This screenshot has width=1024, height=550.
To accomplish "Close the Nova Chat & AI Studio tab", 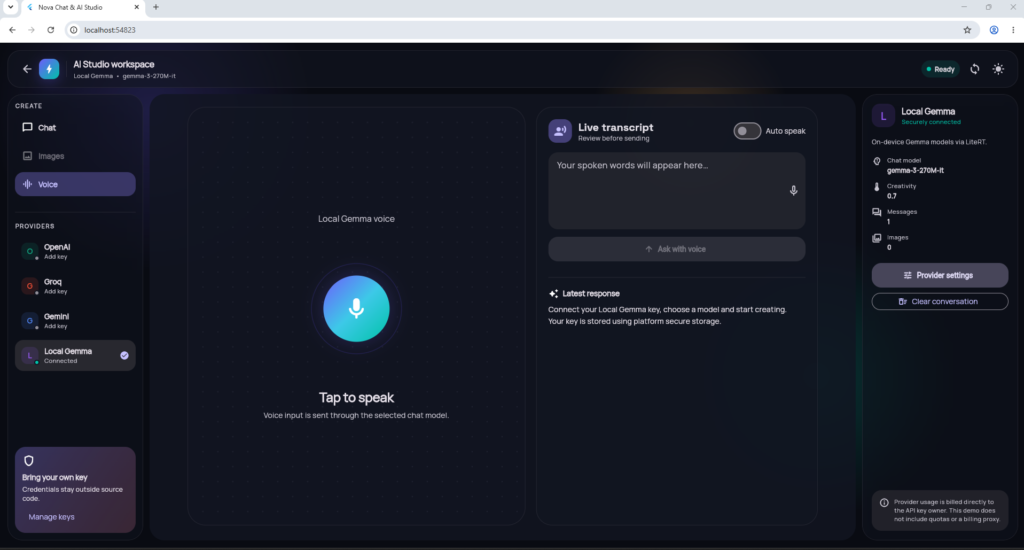I will click(136, 7).
